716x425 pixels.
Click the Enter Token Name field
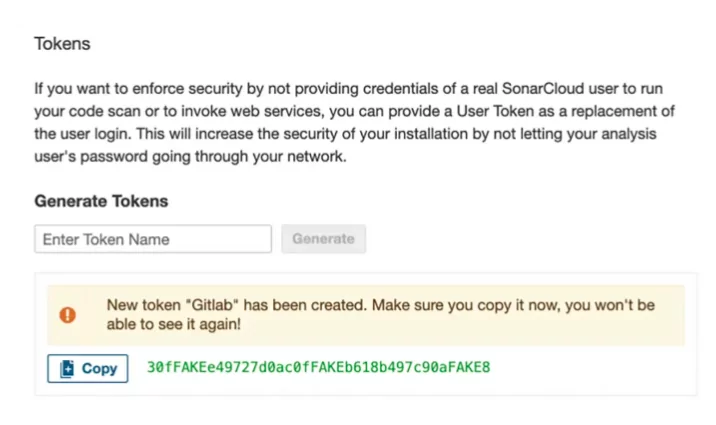click(153, 239)
